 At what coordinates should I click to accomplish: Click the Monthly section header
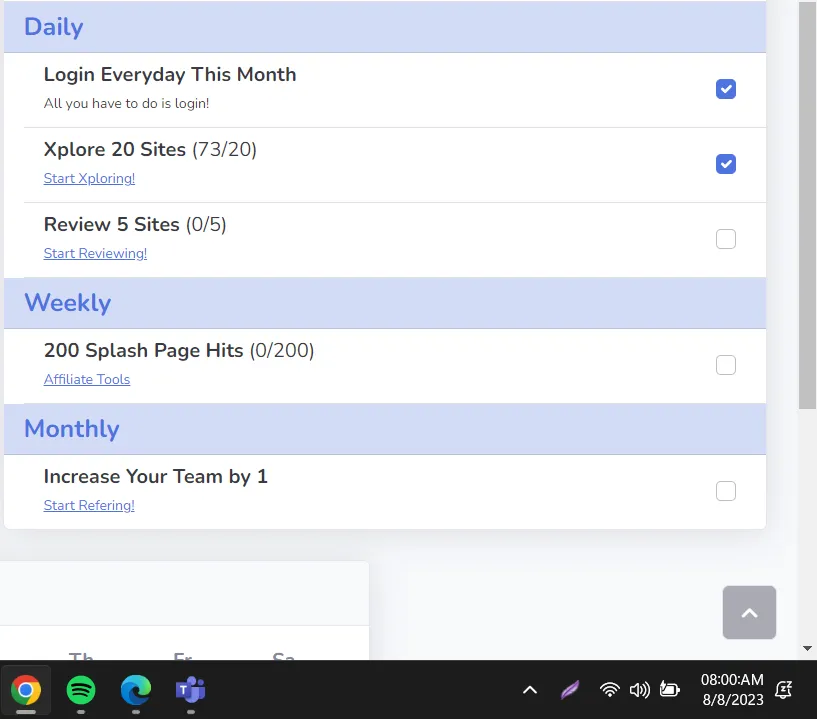pyautogui.click(x=385, y=429)
